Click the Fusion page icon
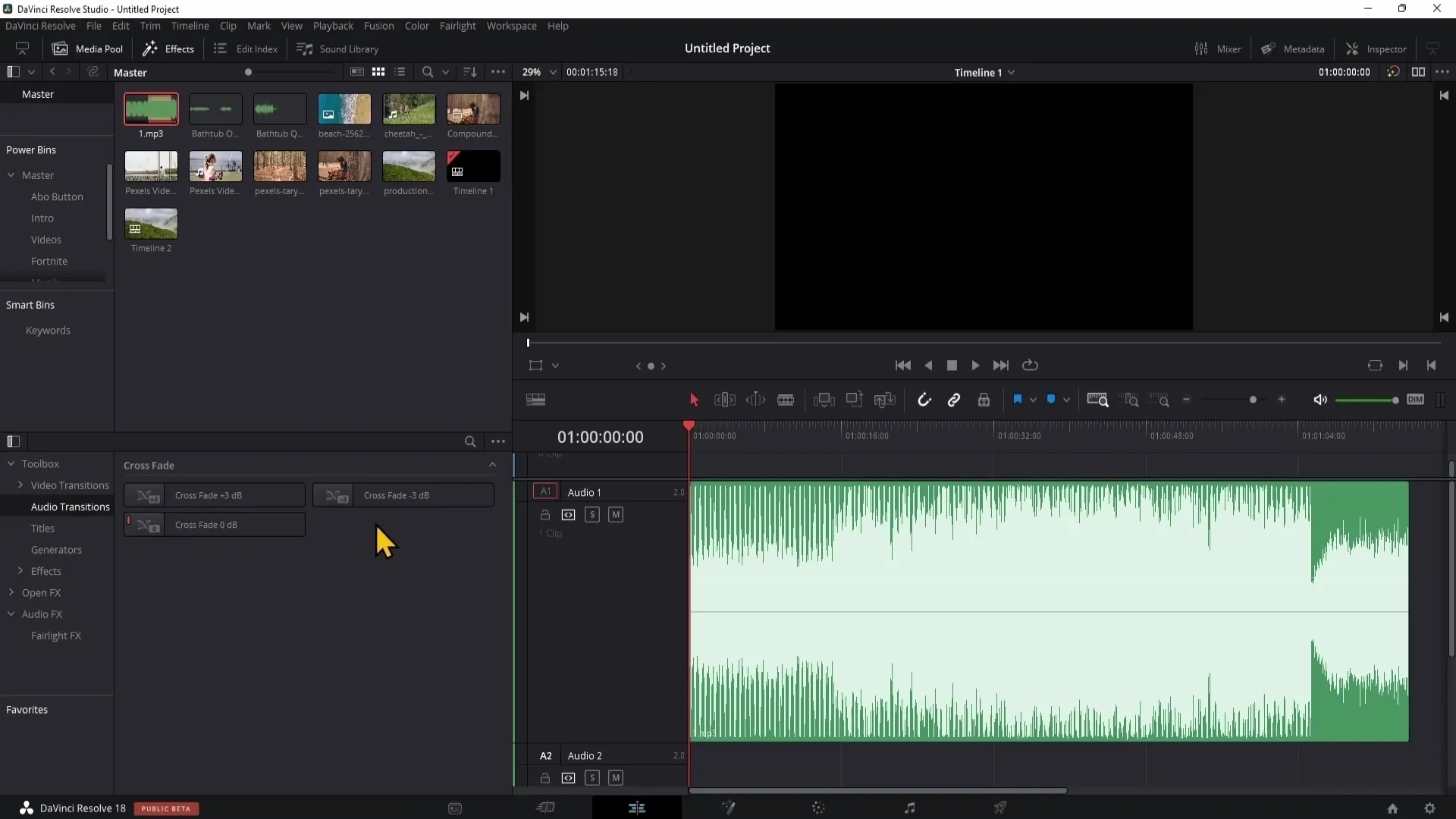Screen dimensions: 1456x819 (729, 808)
